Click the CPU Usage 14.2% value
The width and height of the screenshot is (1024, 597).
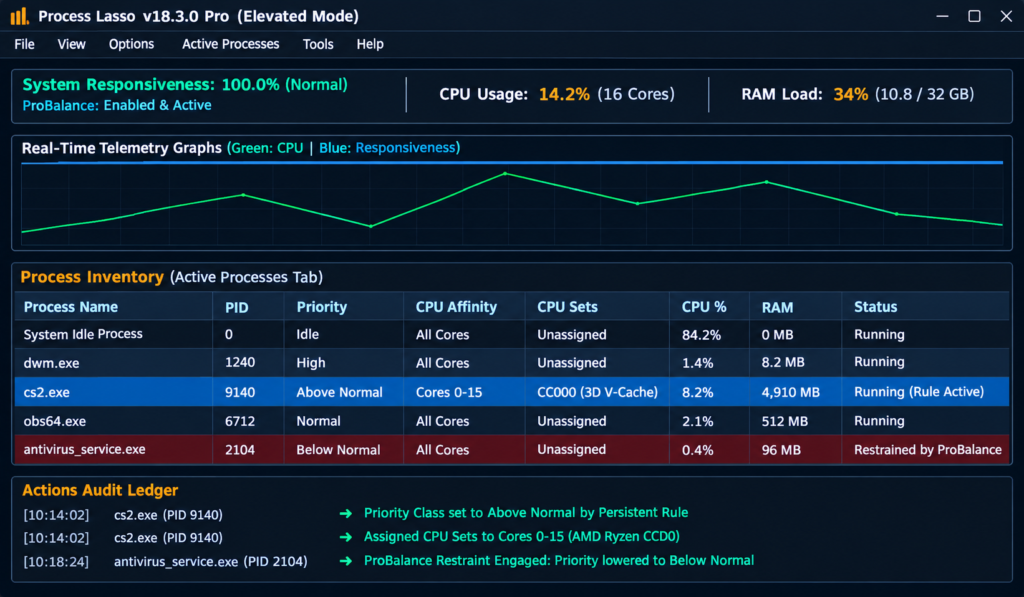coord(564,94)
